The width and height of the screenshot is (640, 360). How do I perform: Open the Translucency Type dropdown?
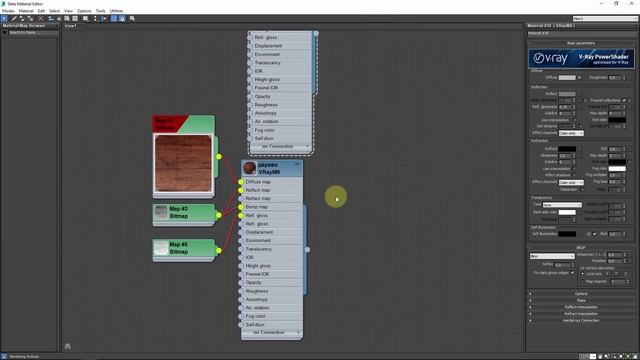562,205
